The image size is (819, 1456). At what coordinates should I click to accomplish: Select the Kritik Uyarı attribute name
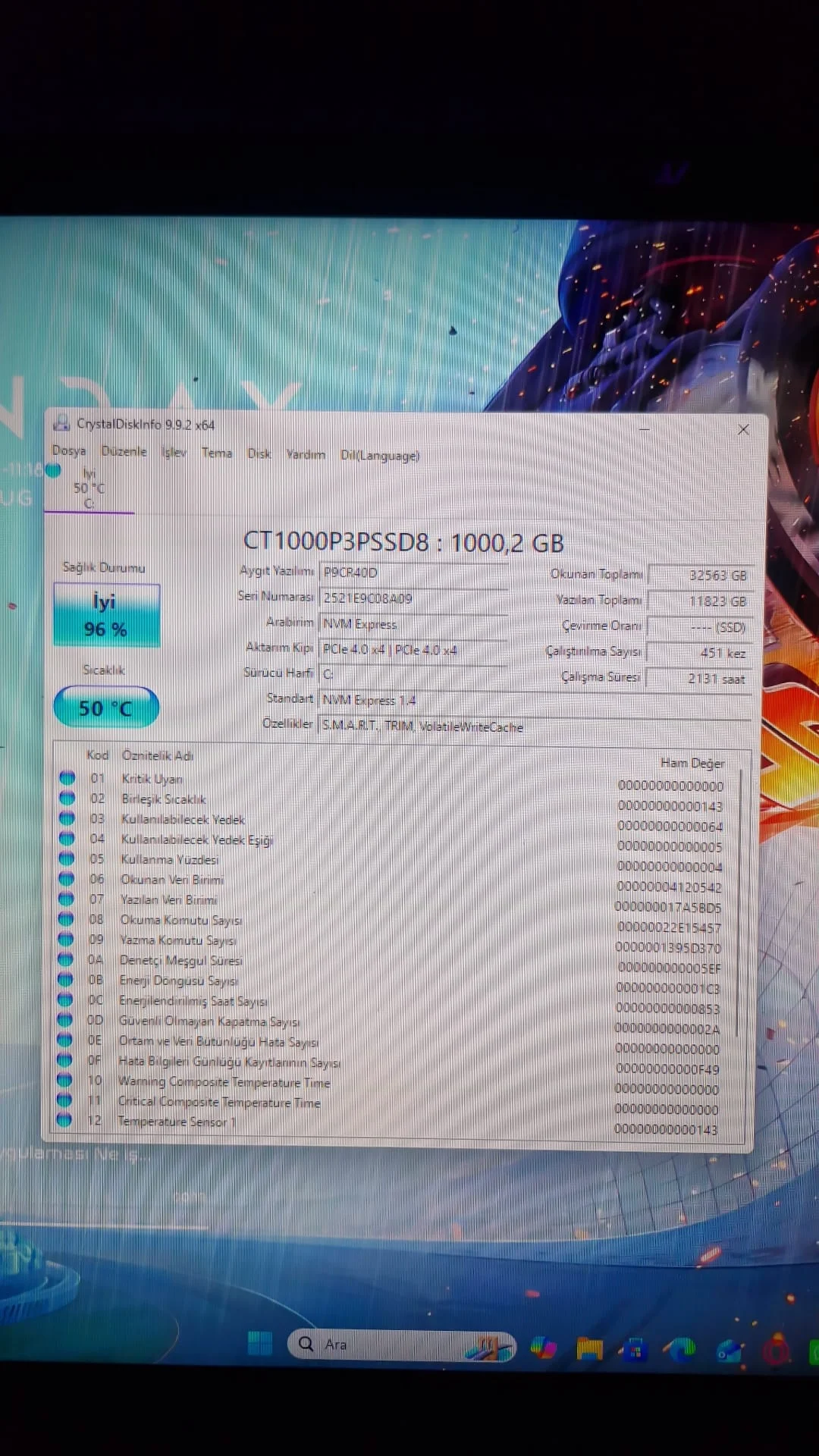point(152,779)
